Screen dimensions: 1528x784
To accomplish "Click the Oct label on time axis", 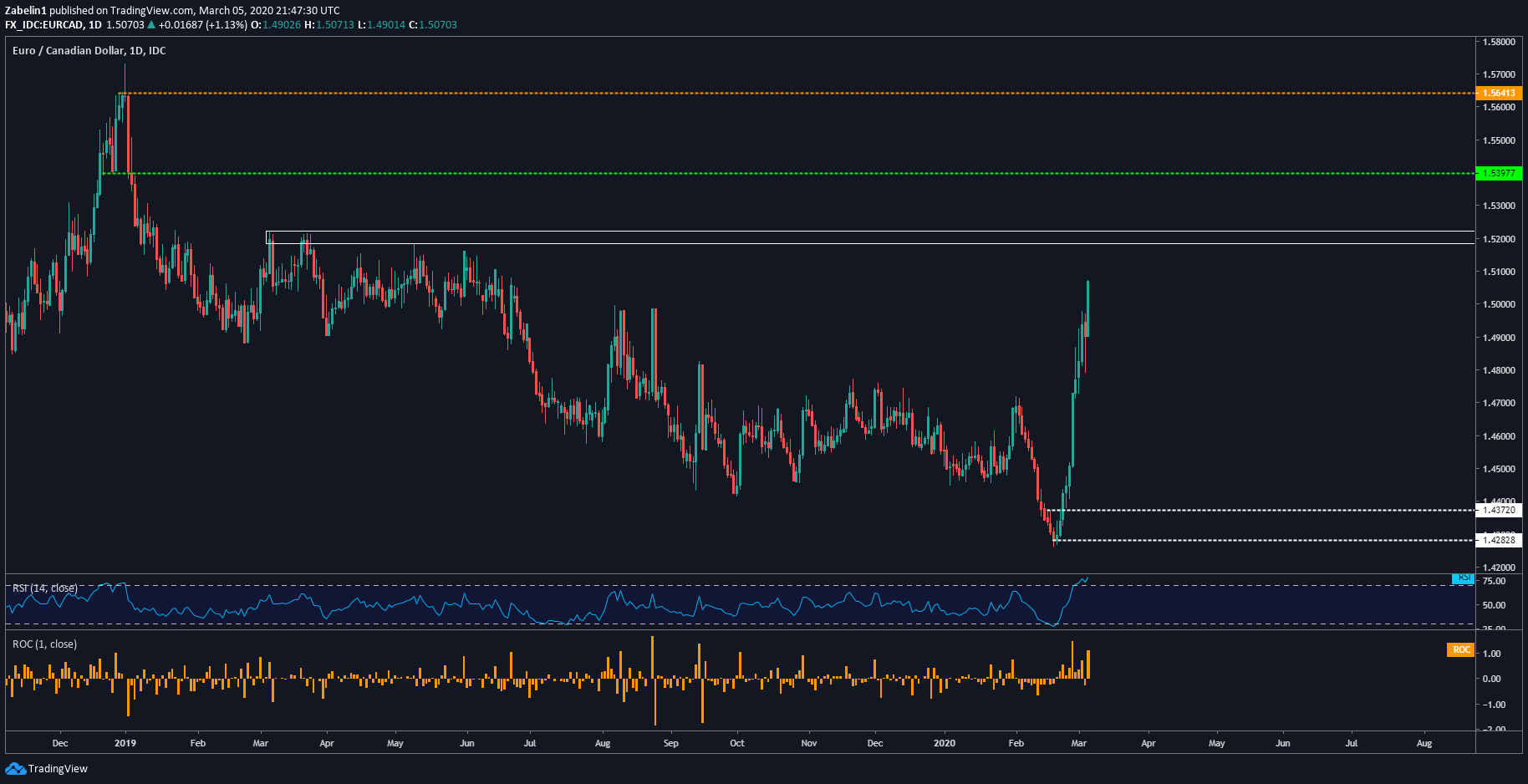I will (x=737, y=743).
